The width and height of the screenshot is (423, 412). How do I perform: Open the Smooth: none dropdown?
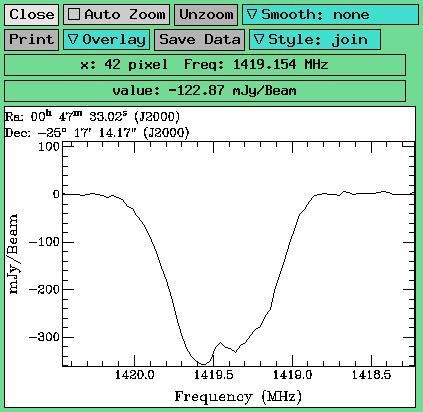(x=330, y=15)
